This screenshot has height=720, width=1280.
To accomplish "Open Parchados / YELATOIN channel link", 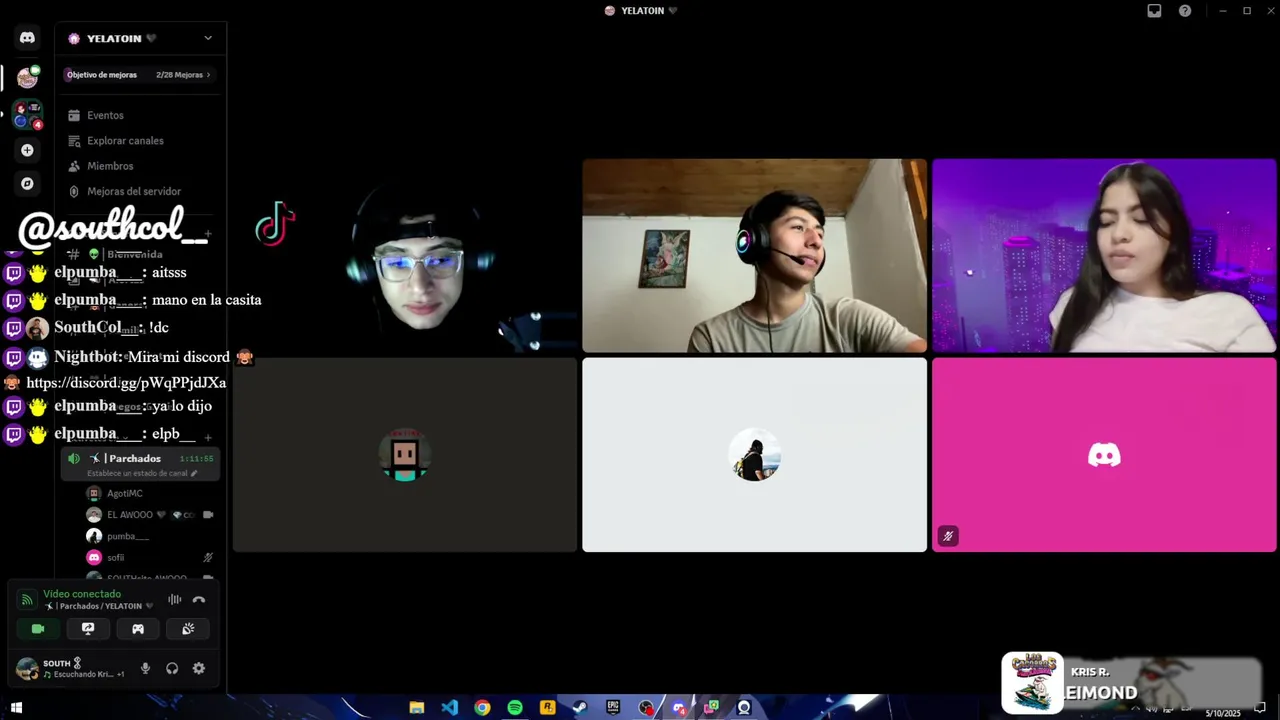I will 98,606.
